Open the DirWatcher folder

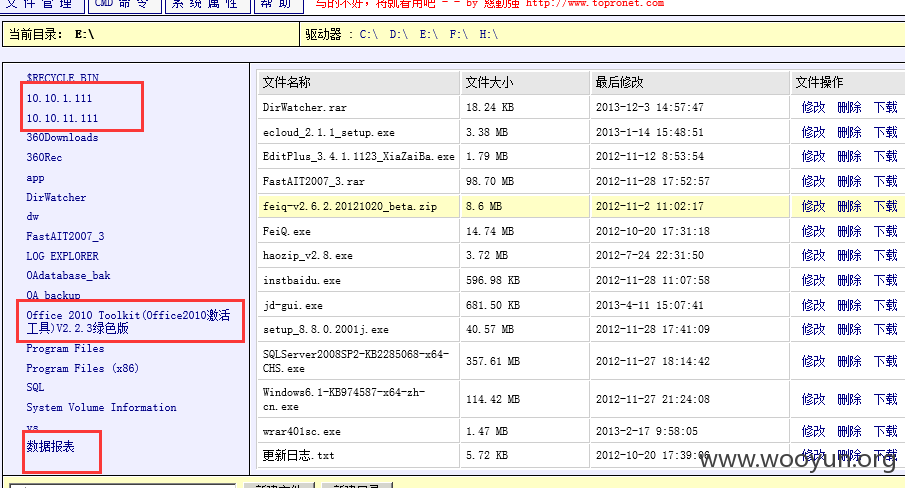(56, 198)
